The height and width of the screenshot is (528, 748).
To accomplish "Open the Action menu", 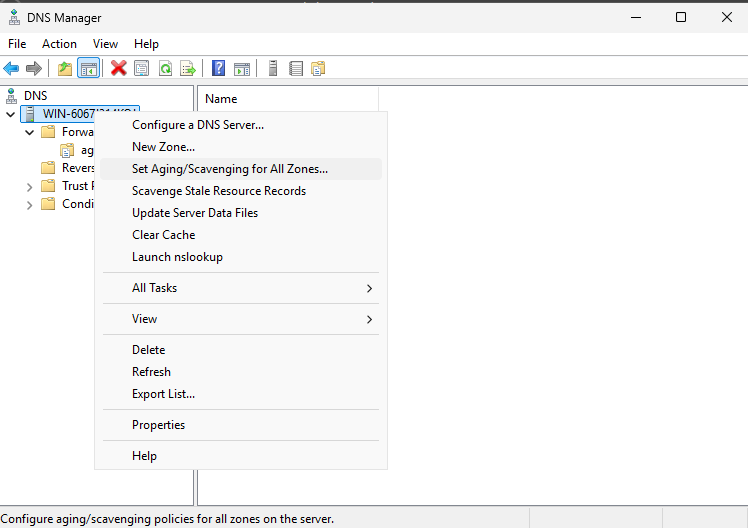I will [x=59, y=44].
